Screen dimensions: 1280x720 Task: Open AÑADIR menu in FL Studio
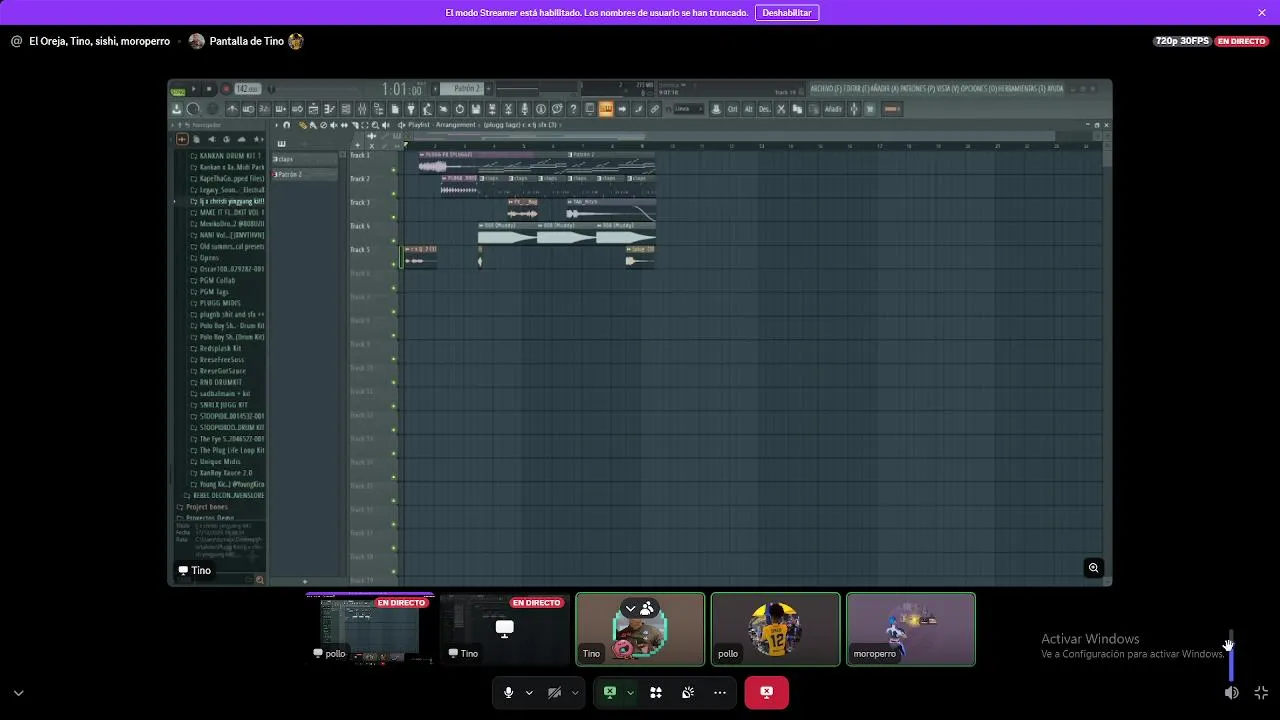tap(885, 88)
